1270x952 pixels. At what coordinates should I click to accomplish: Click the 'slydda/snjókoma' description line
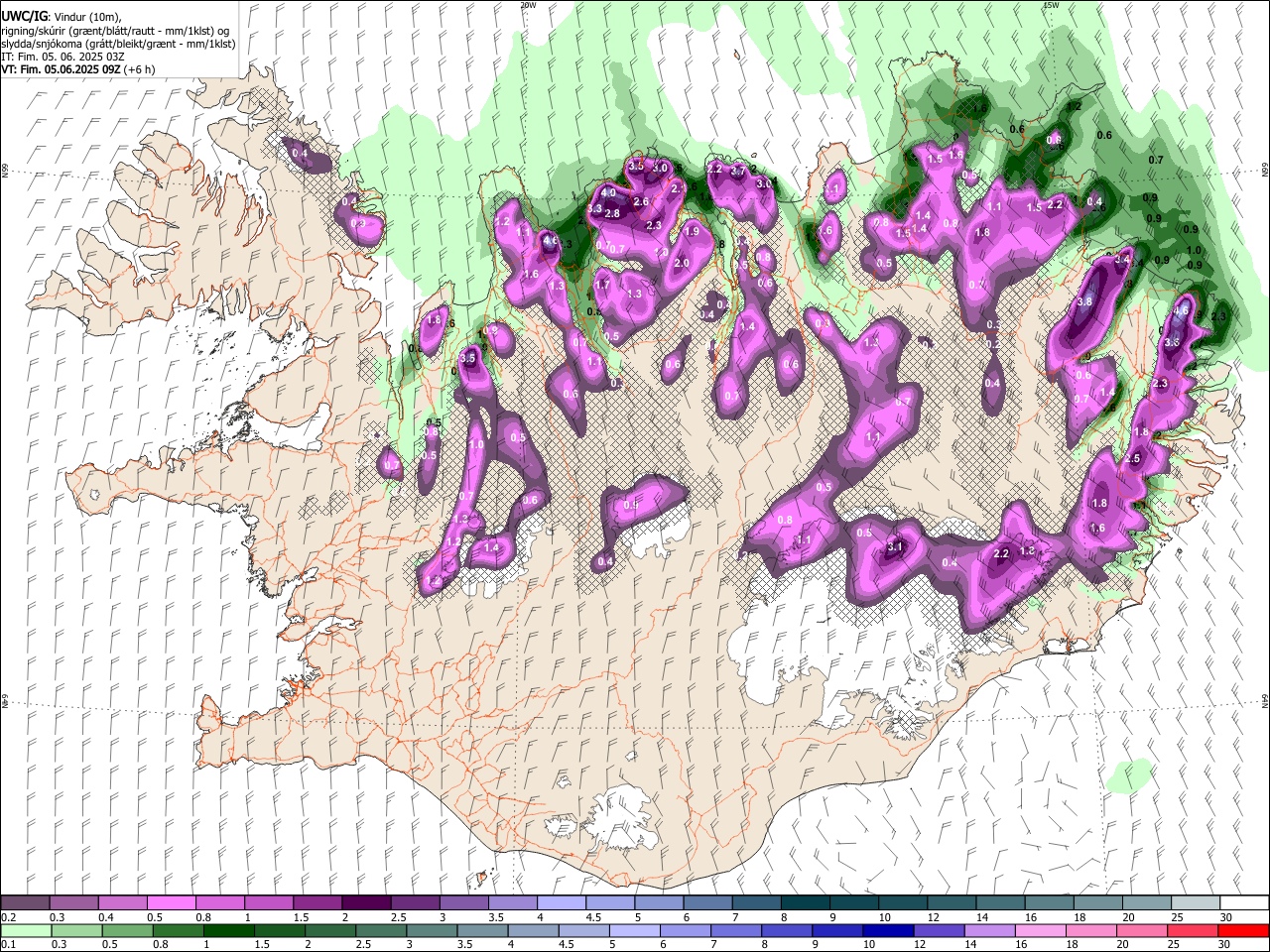[118, 44]
